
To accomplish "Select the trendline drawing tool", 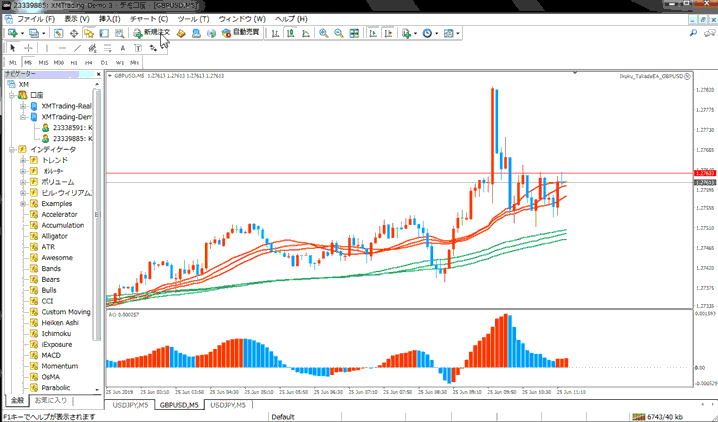I will coord(78,48).
